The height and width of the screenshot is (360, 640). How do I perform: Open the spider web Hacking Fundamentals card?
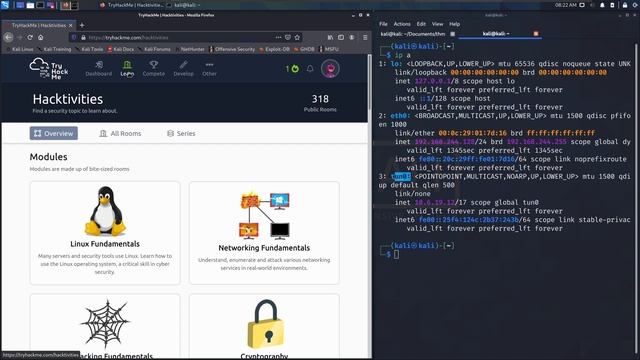(x=105, y=327)
